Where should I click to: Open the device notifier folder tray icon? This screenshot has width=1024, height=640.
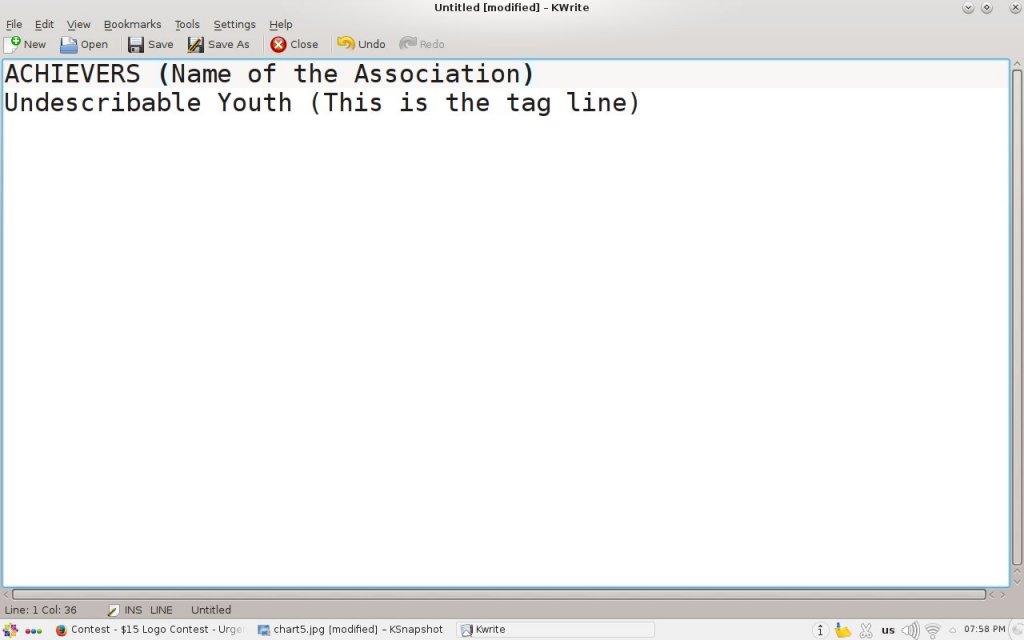pos(843,630)
